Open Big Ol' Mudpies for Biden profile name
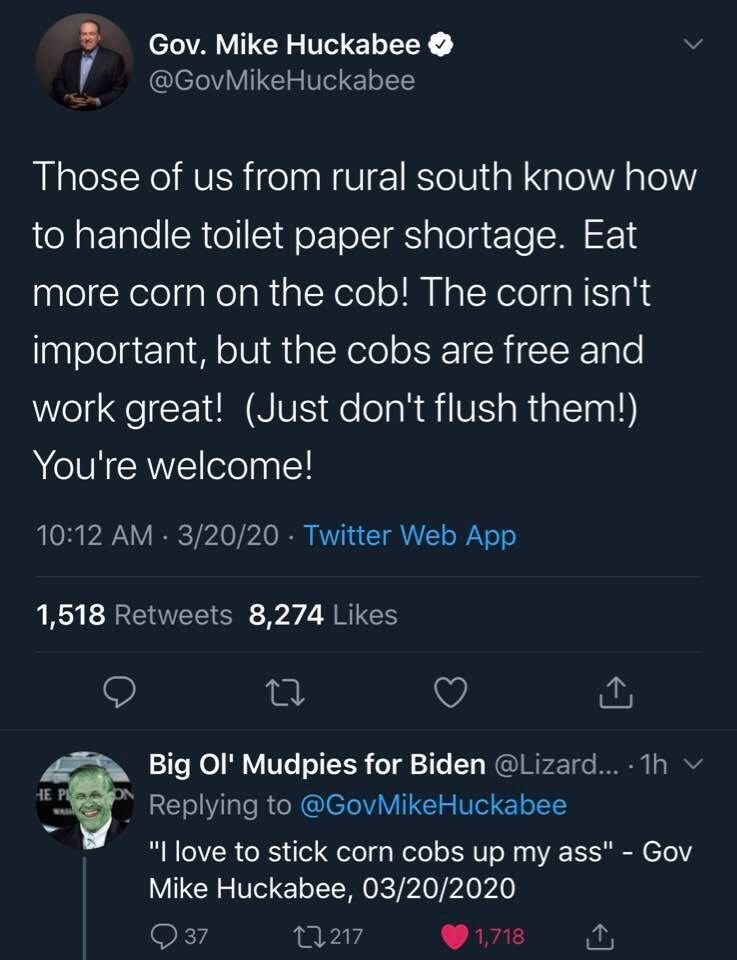The height and width of the screenshot is (960, 737). coord(316,766)
